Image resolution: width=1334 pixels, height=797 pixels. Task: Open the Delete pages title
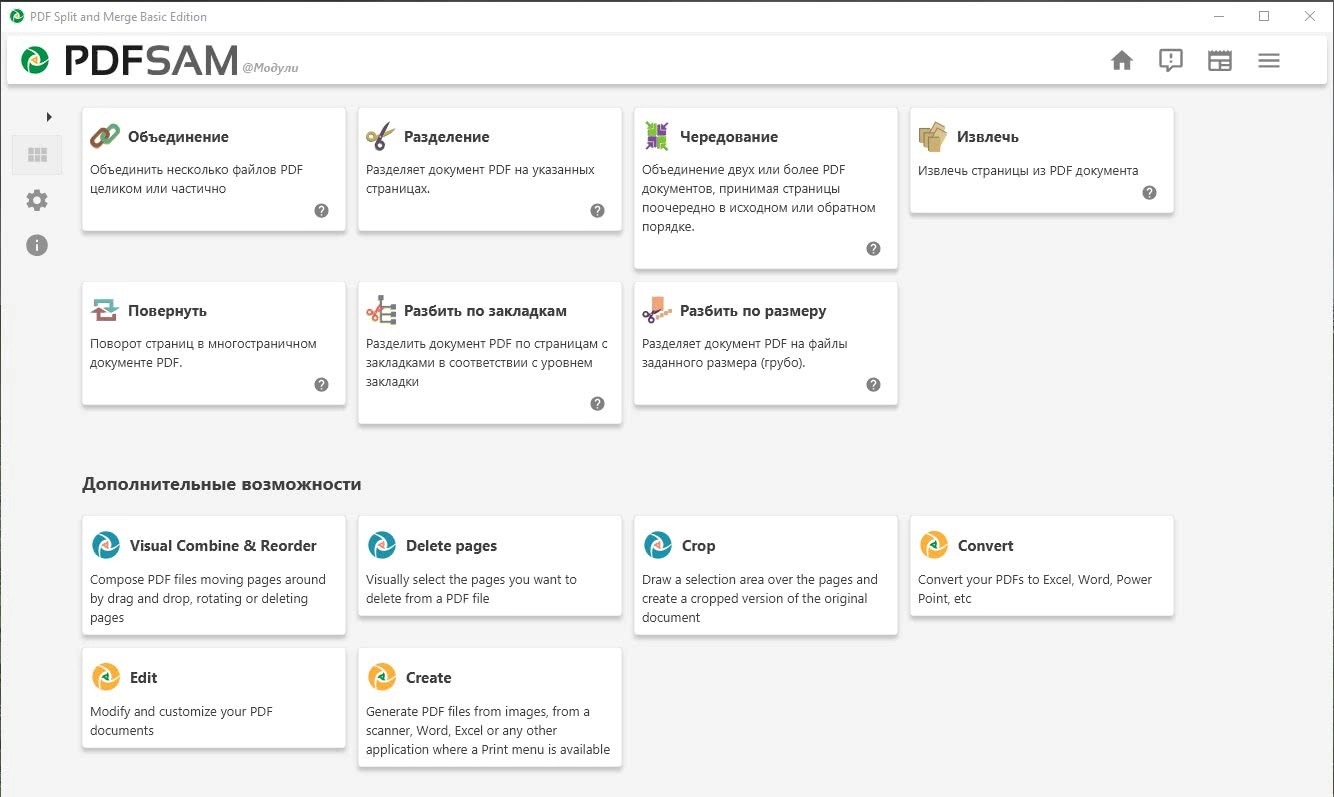451,546
